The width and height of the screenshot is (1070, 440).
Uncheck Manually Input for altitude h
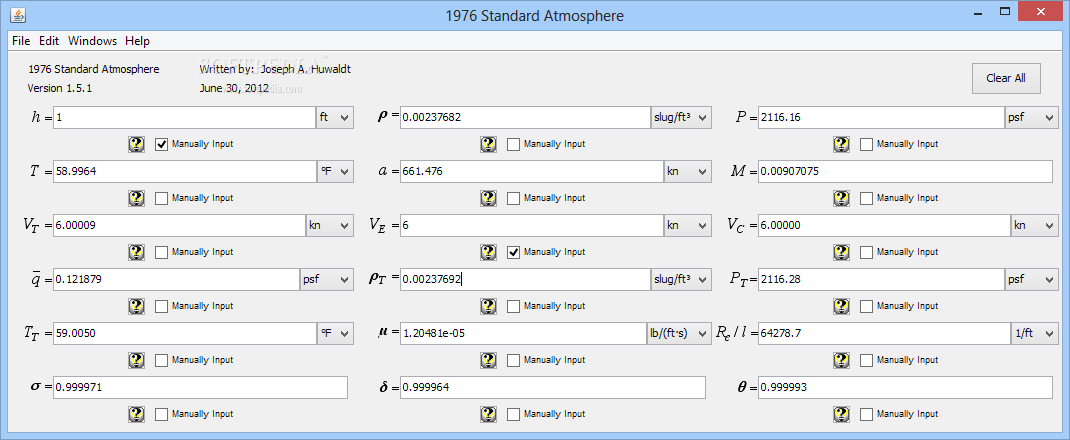(x=162, y=144)
